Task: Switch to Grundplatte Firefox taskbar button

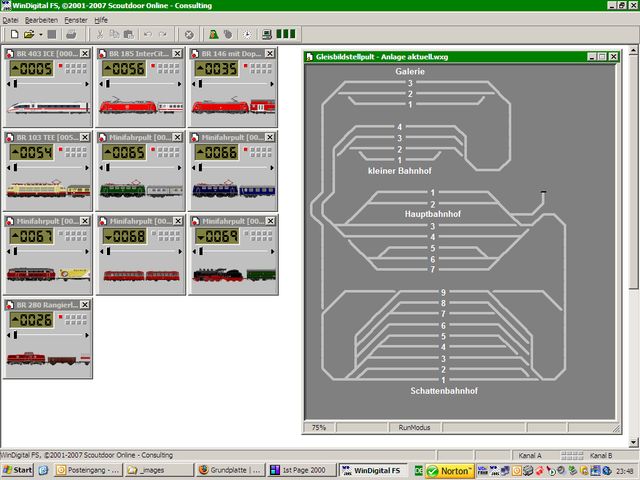Action: tap(230, 470)
